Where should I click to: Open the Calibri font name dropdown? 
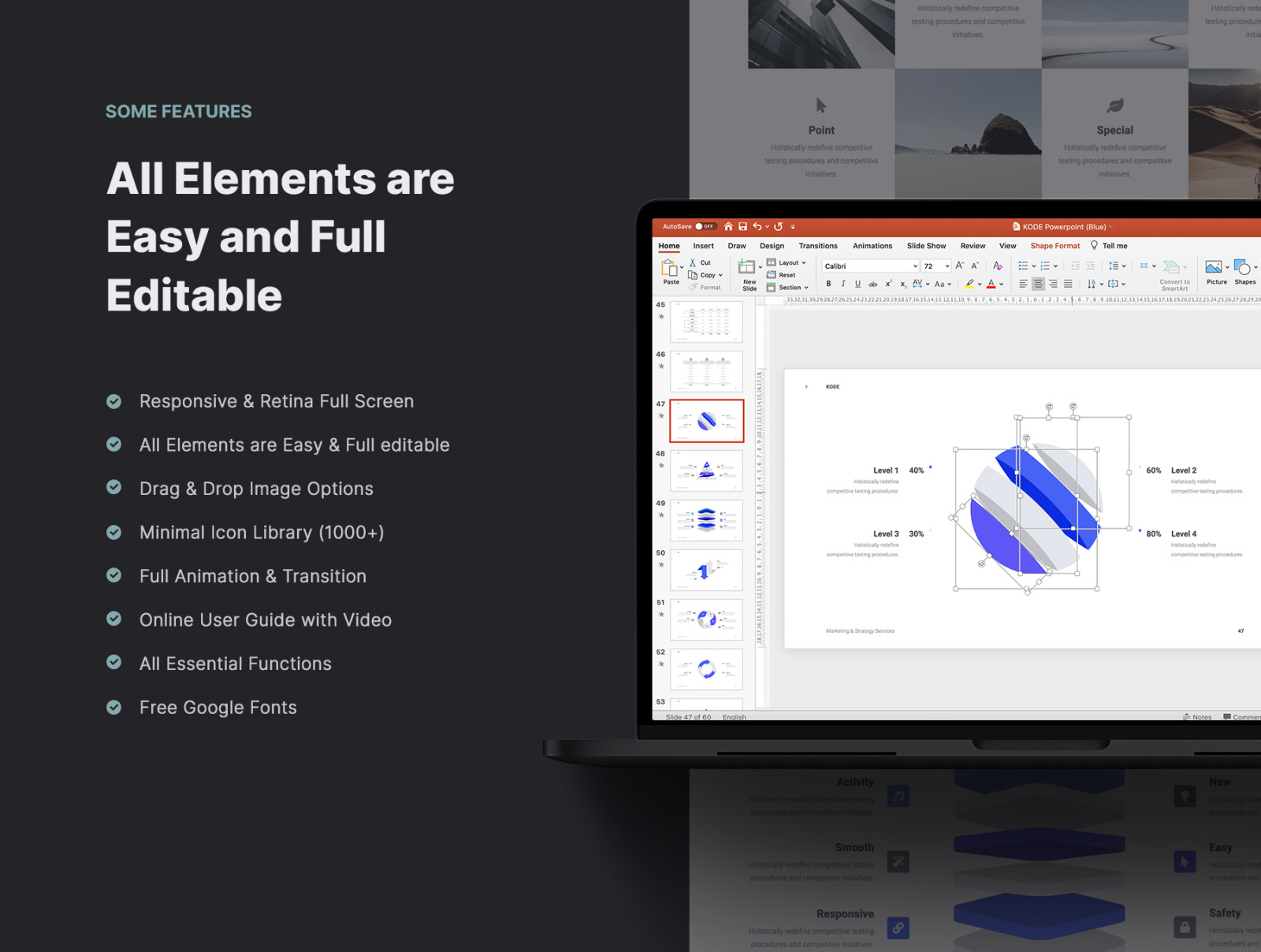(x=915, y=266)
